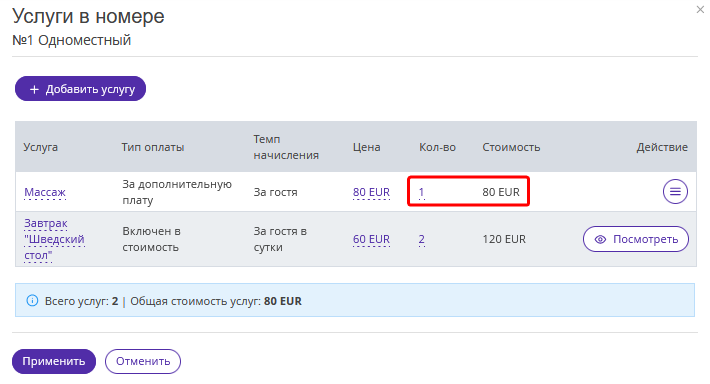
Task: Apply changes with Применить button
Action: pos(54,361)
